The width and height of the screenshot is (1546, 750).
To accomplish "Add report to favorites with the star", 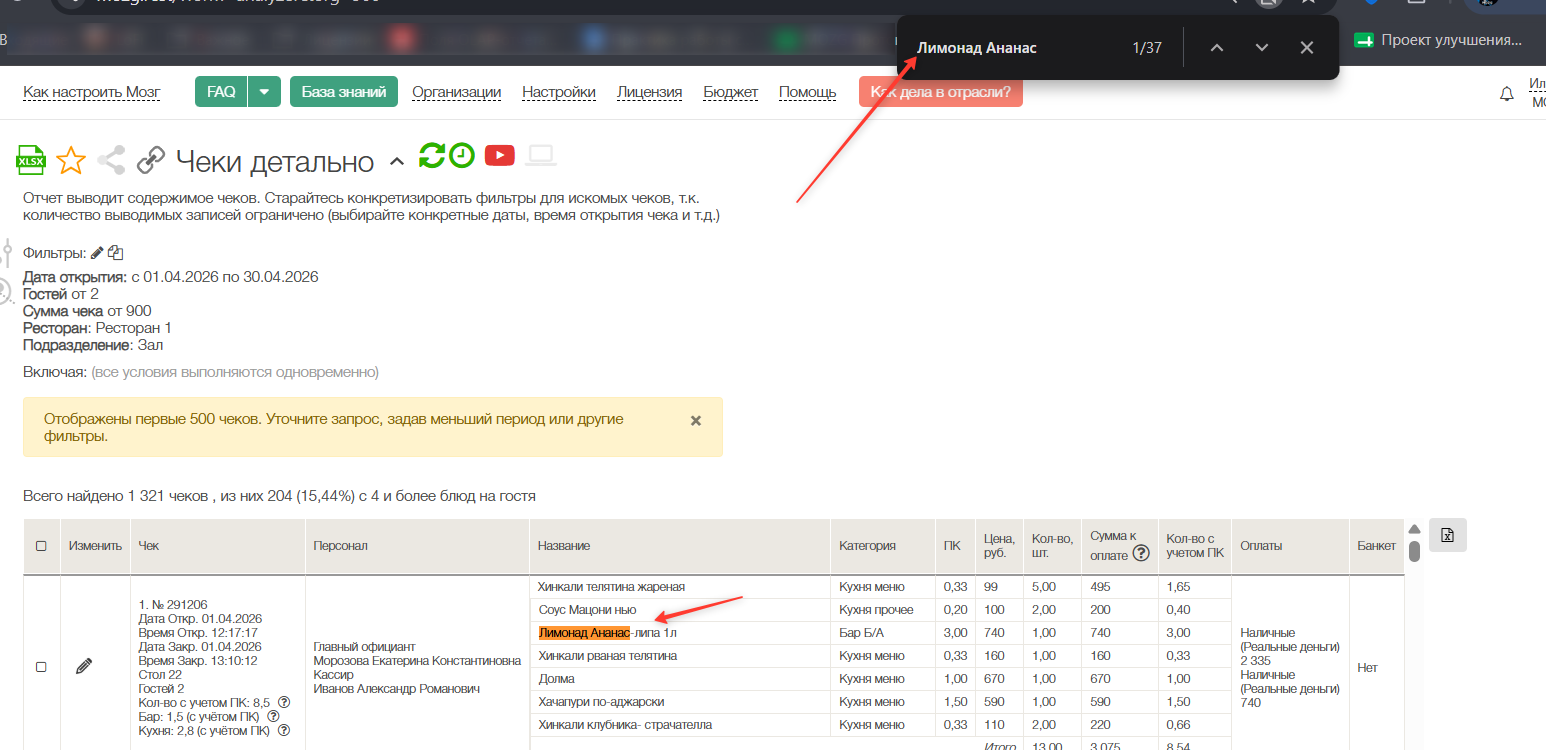I will 70,160.
